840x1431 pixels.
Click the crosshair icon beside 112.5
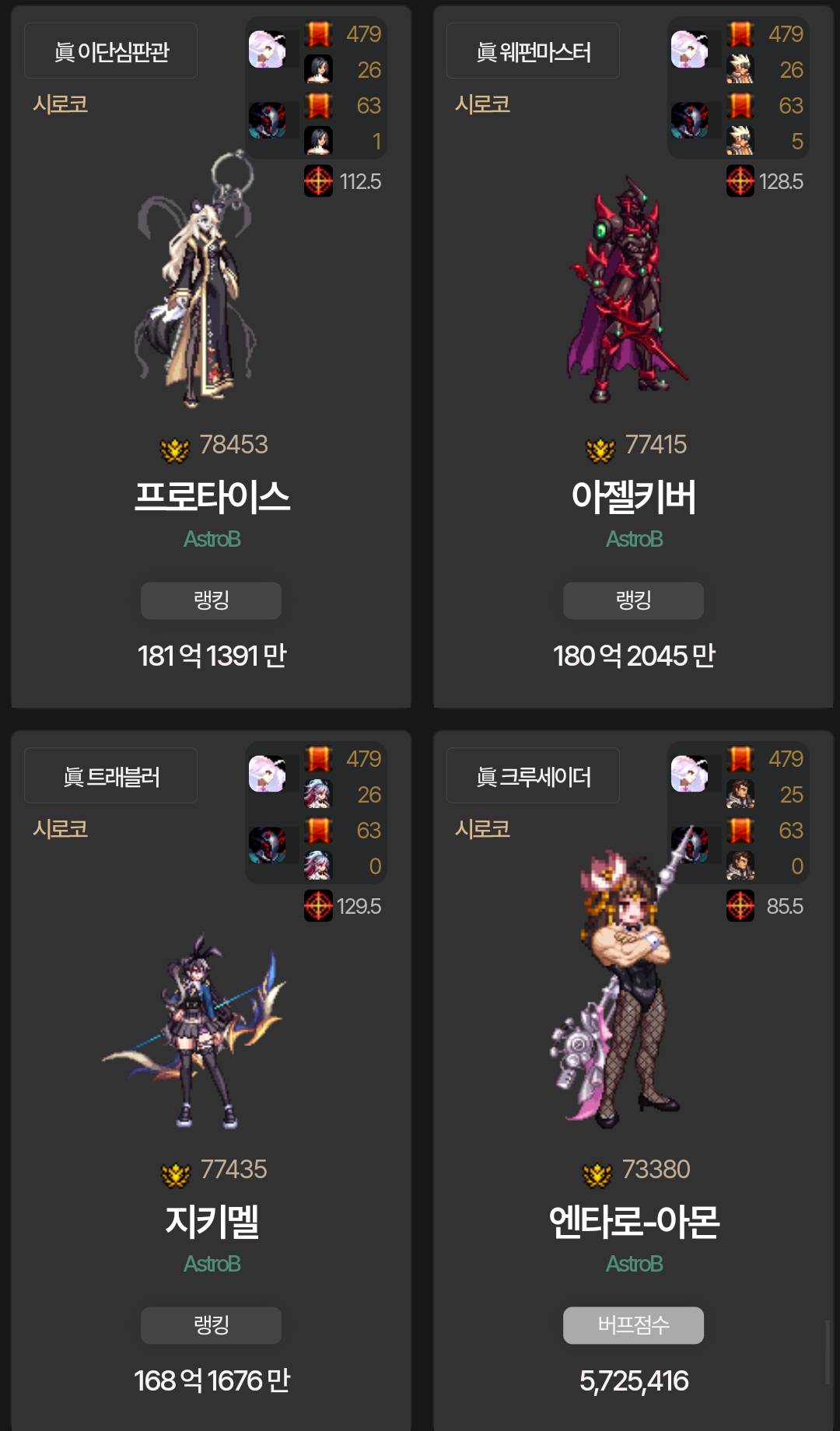318,181
